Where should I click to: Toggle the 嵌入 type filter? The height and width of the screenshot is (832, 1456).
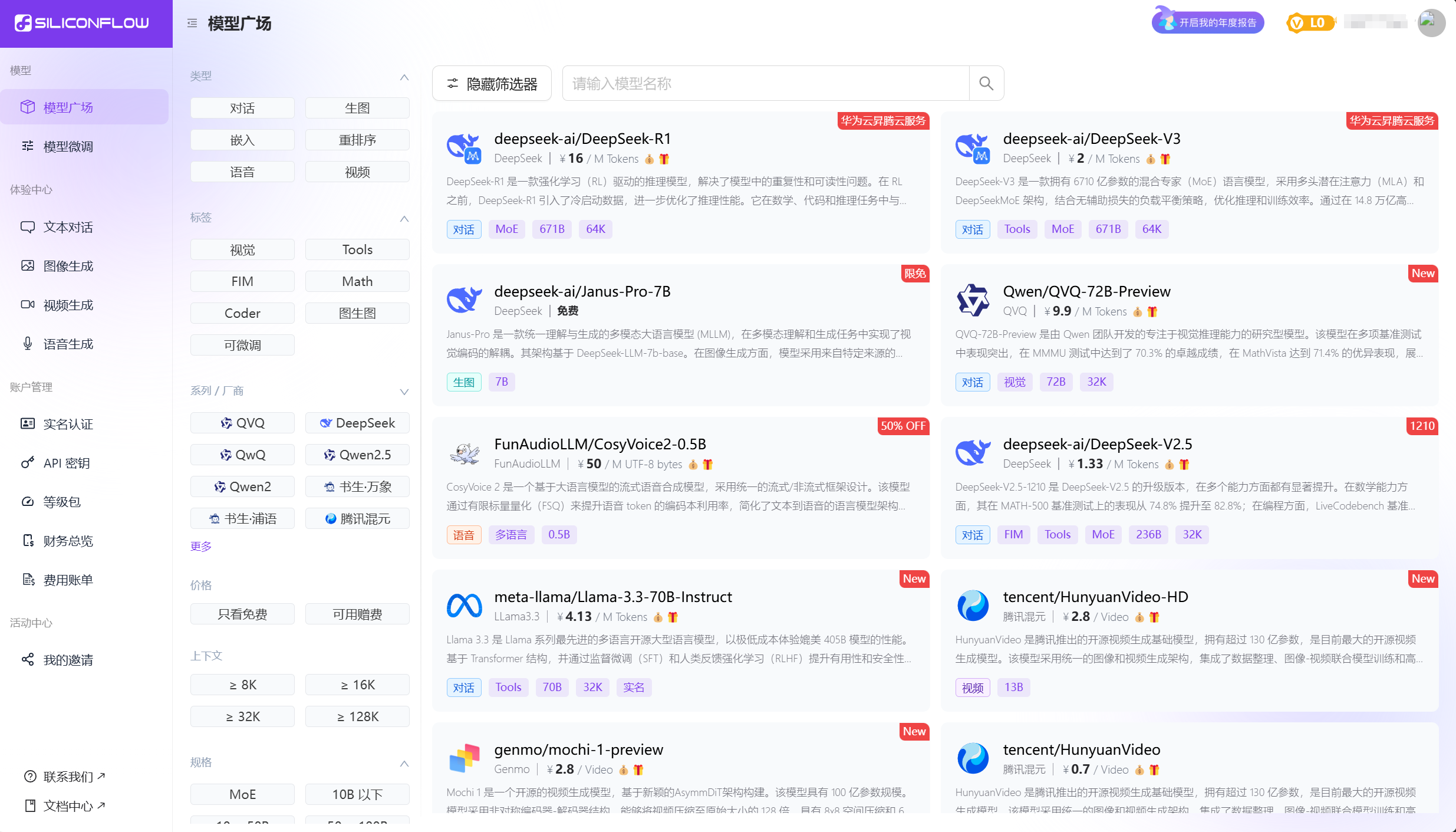242,140
